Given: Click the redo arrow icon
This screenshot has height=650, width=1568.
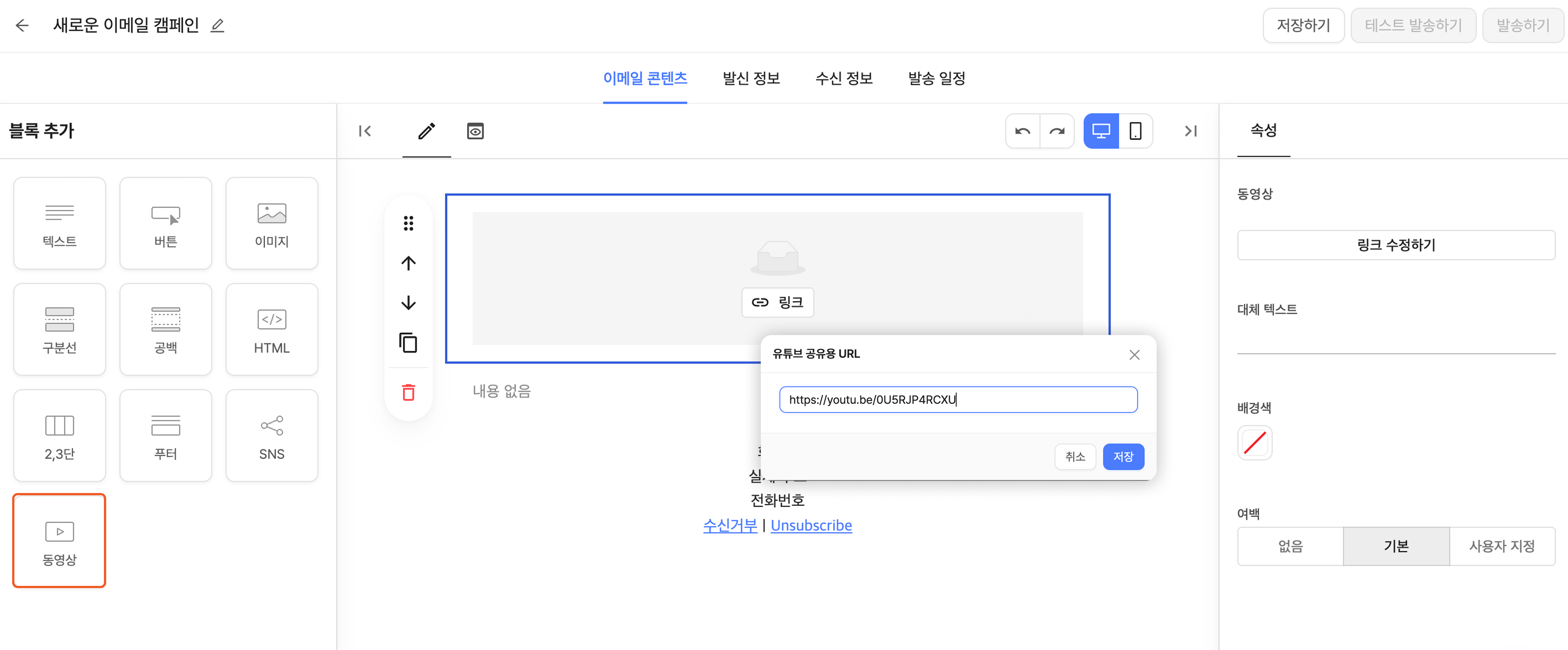Looking at the screenshot, I should [x=1057, y=131].
